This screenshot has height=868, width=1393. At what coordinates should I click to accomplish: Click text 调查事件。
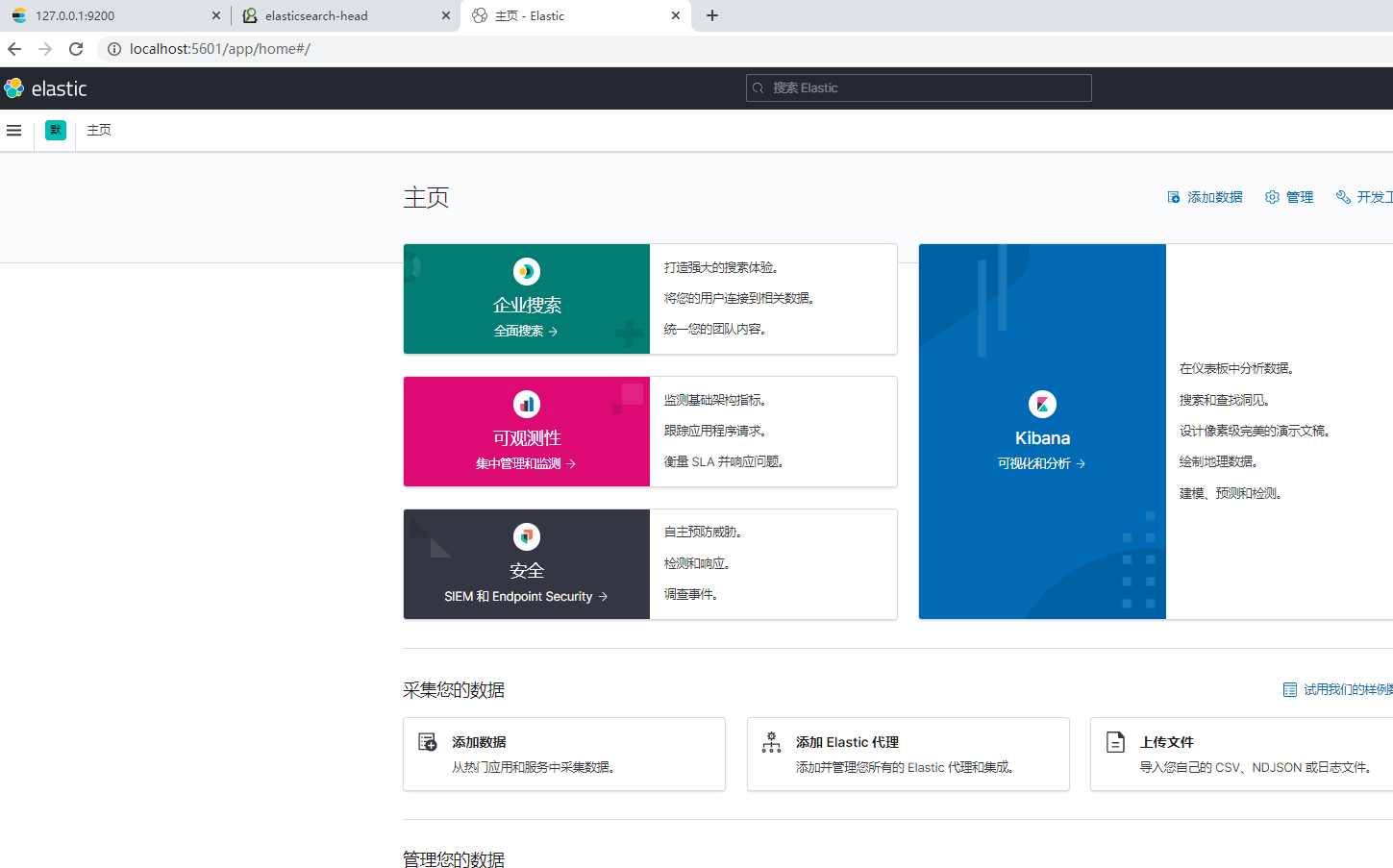pos(692,594)
